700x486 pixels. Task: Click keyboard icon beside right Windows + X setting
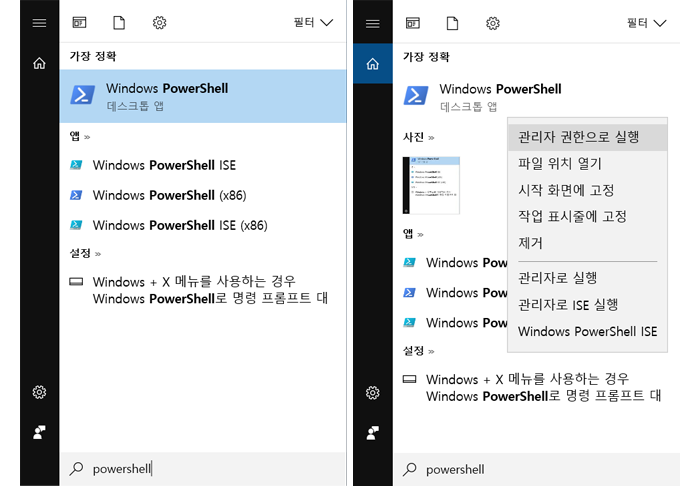410,379
